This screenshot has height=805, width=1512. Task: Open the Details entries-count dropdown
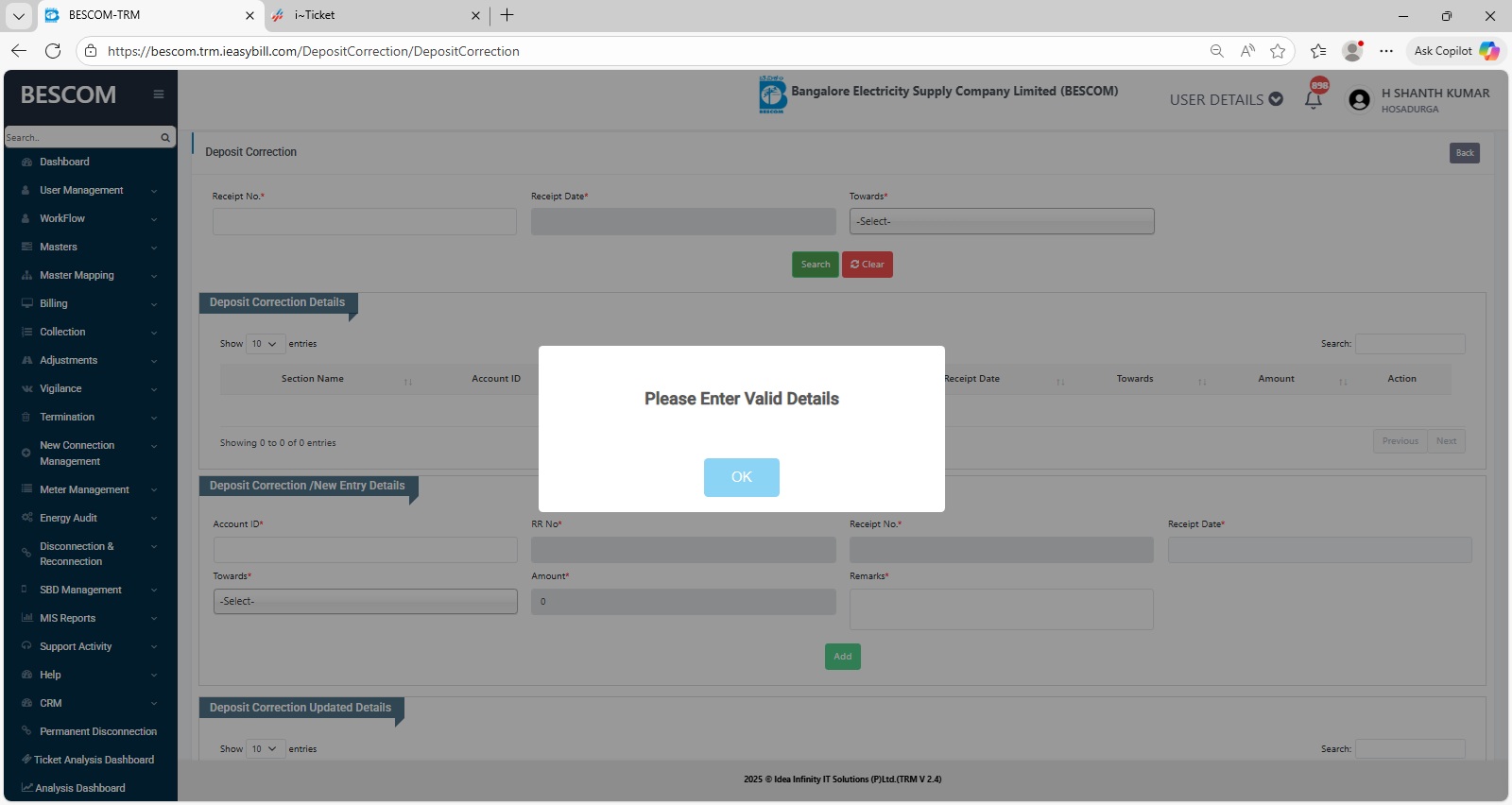[266, 344]
